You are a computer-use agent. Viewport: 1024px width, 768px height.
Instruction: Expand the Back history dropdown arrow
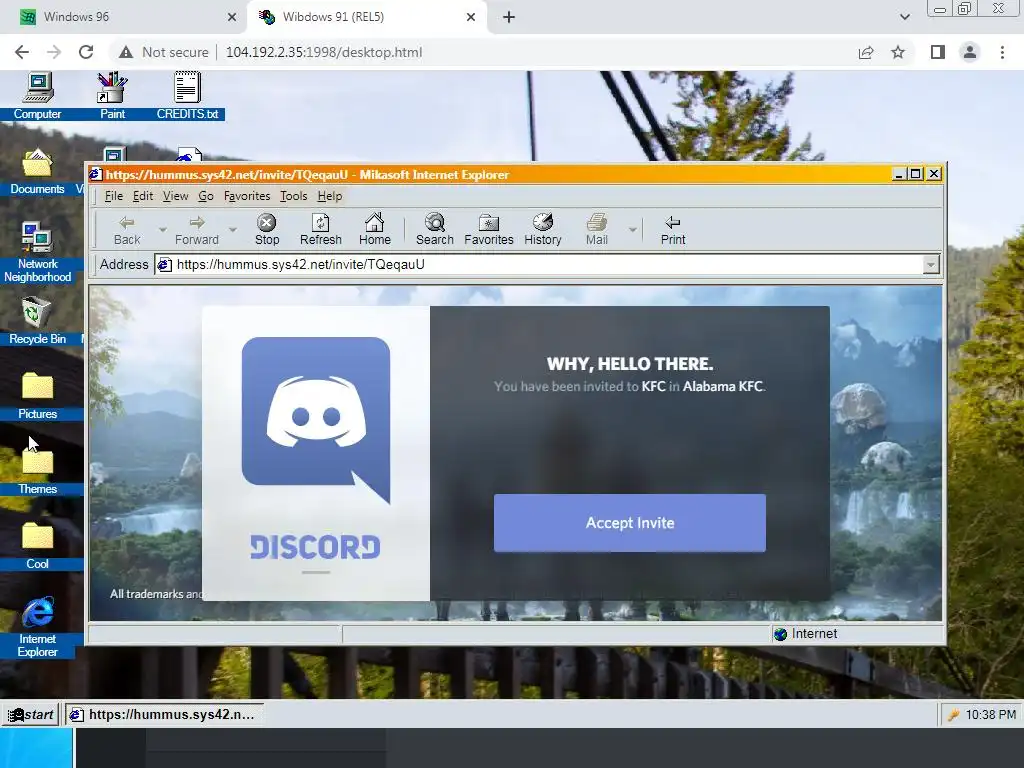(x=162, y=230)
